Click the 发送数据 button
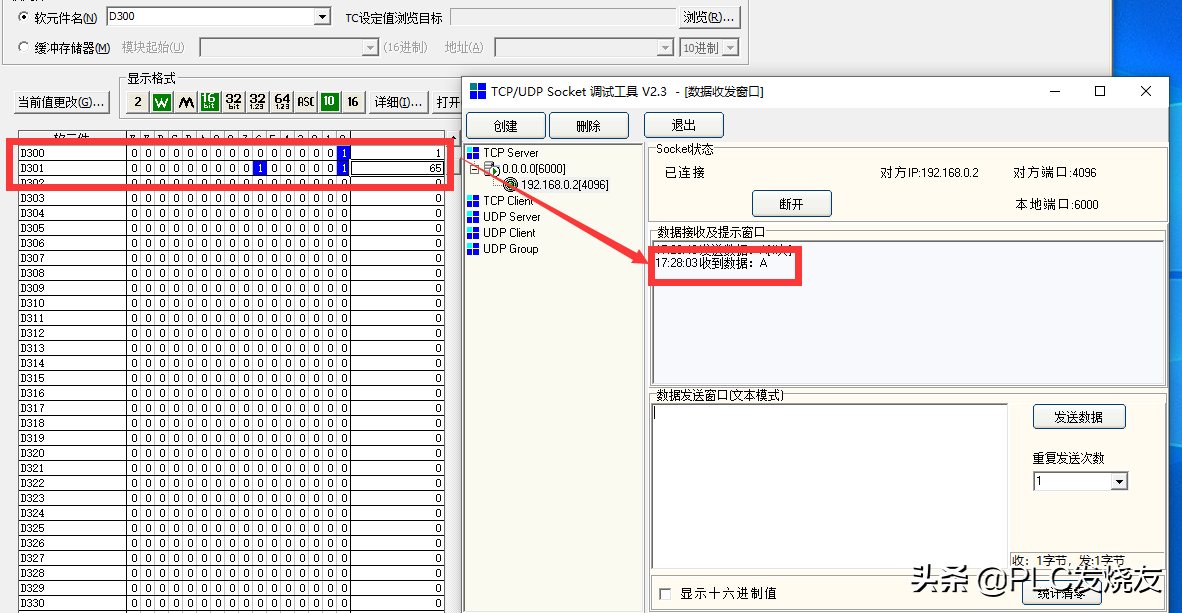This screenshot has height=613, width=1182. tap(1079, 417)
